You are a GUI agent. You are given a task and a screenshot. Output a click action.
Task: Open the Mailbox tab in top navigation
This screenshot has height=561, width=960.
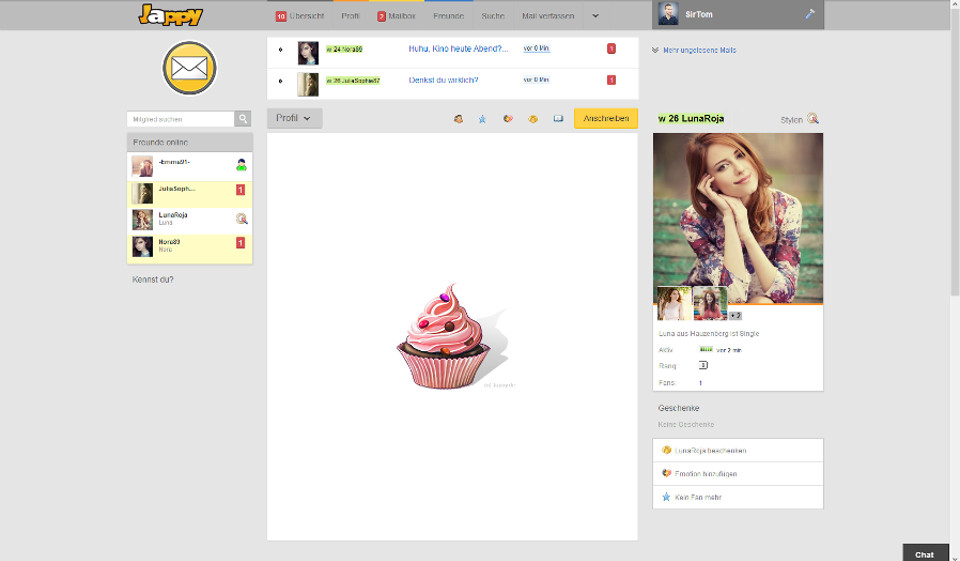pos(395,16)
